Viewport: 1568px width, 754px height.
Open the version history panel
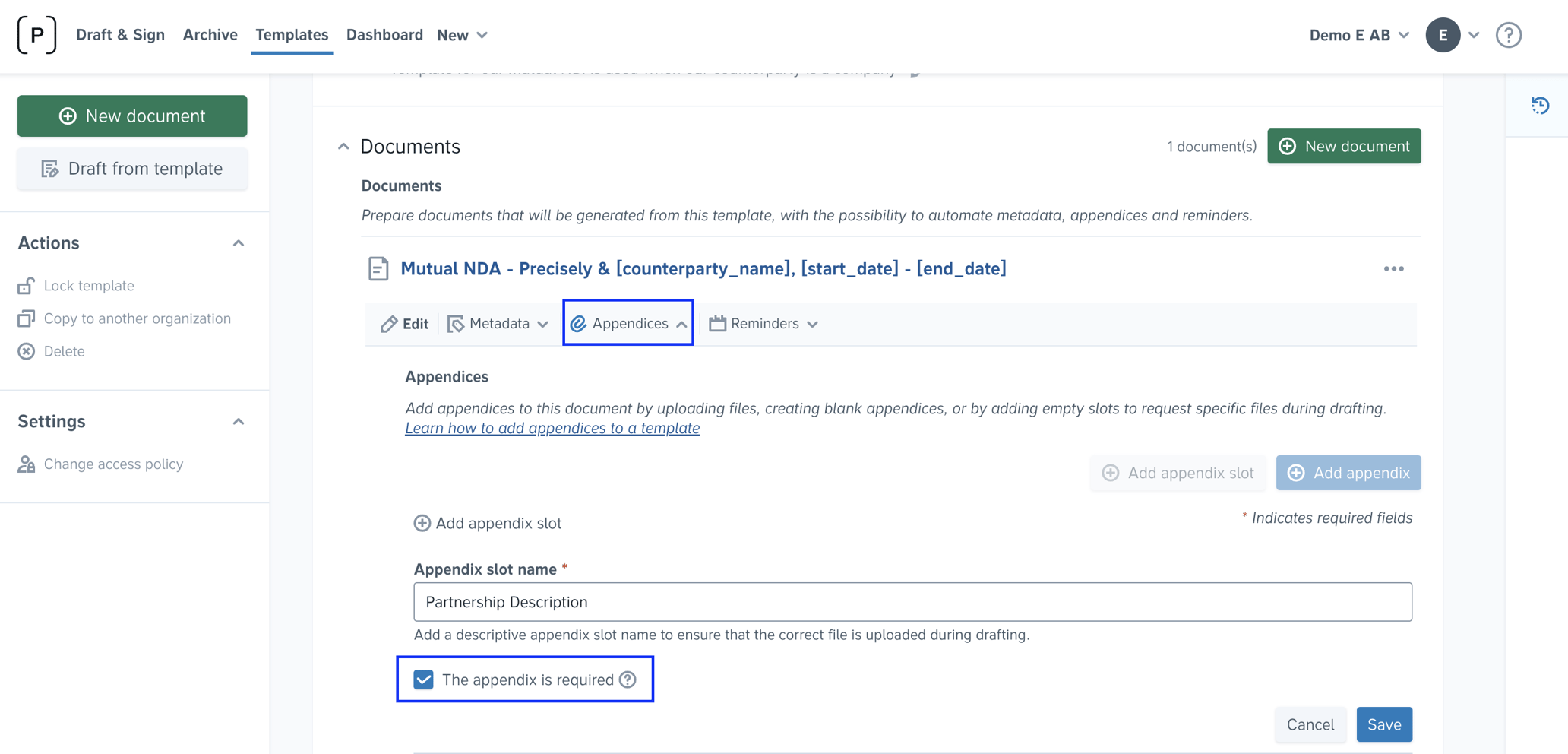(1540, 106)
